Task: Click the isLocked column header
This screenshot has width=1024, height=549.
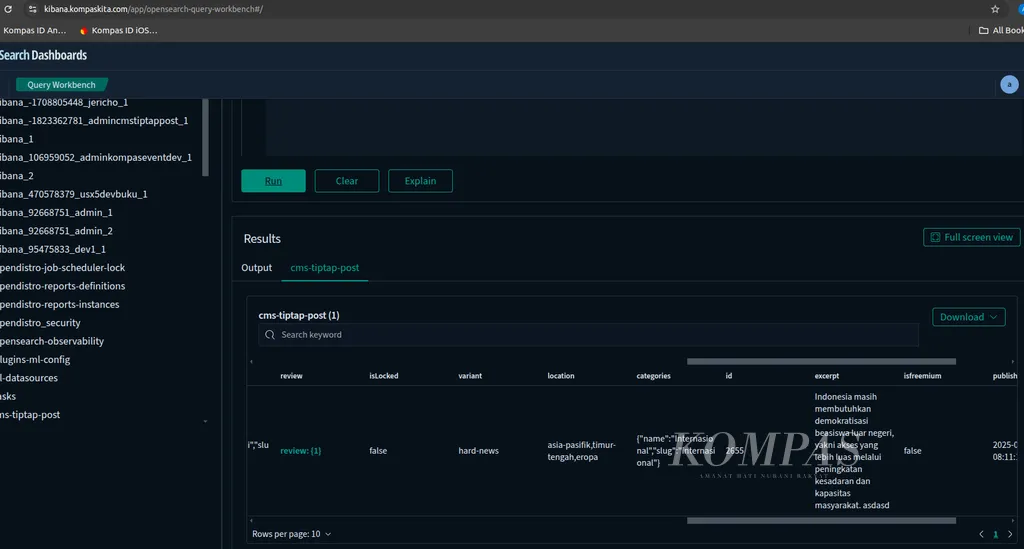Action: tap(383, 376)
